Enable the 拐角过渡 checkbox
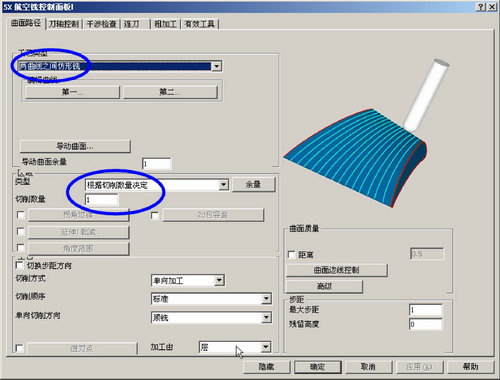The width and height of the screenshot is (500, 380). click(21, 215)
